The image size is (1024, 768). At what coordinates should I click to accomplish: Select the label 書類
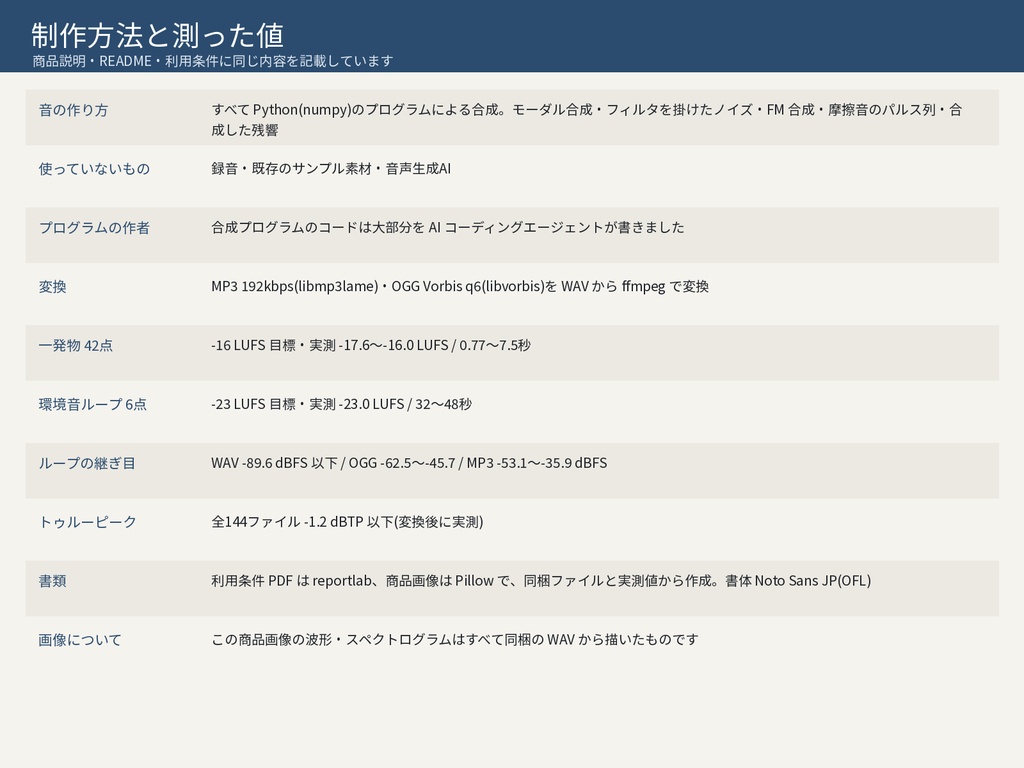pos(52,580)
